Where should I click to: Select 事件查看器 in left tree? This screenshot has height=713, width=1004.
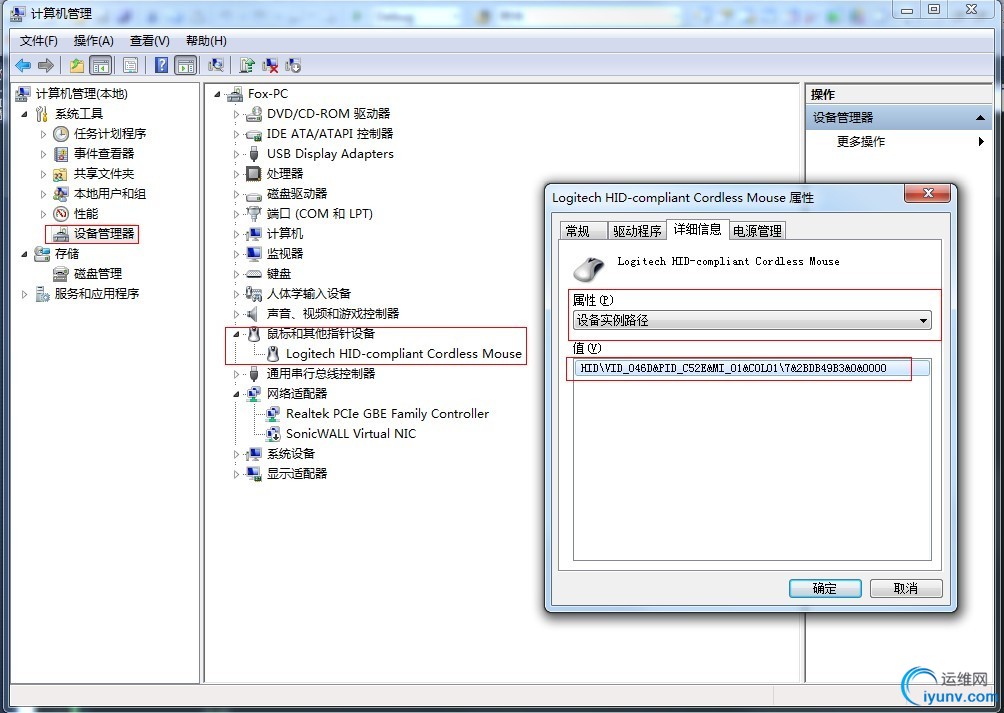[x=104, y=154]
